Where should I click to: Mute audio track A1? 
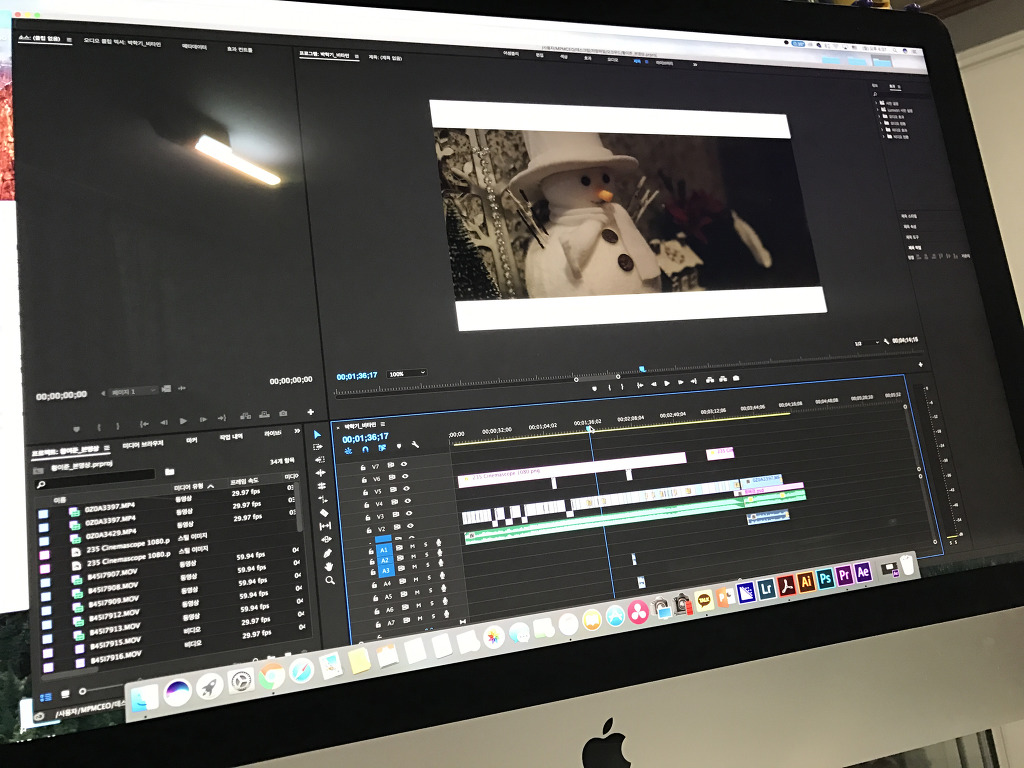pos(413,546)
